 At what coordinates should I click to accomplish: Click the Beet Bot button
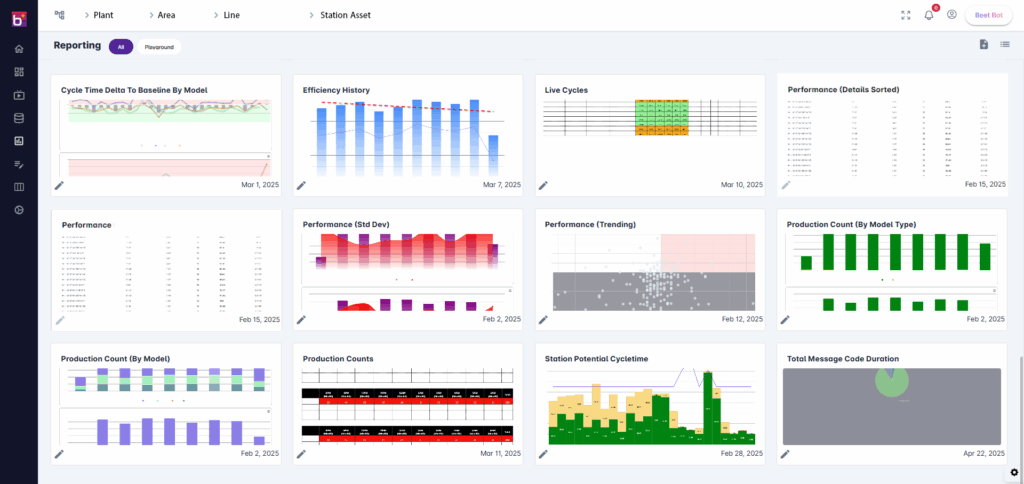988,15
